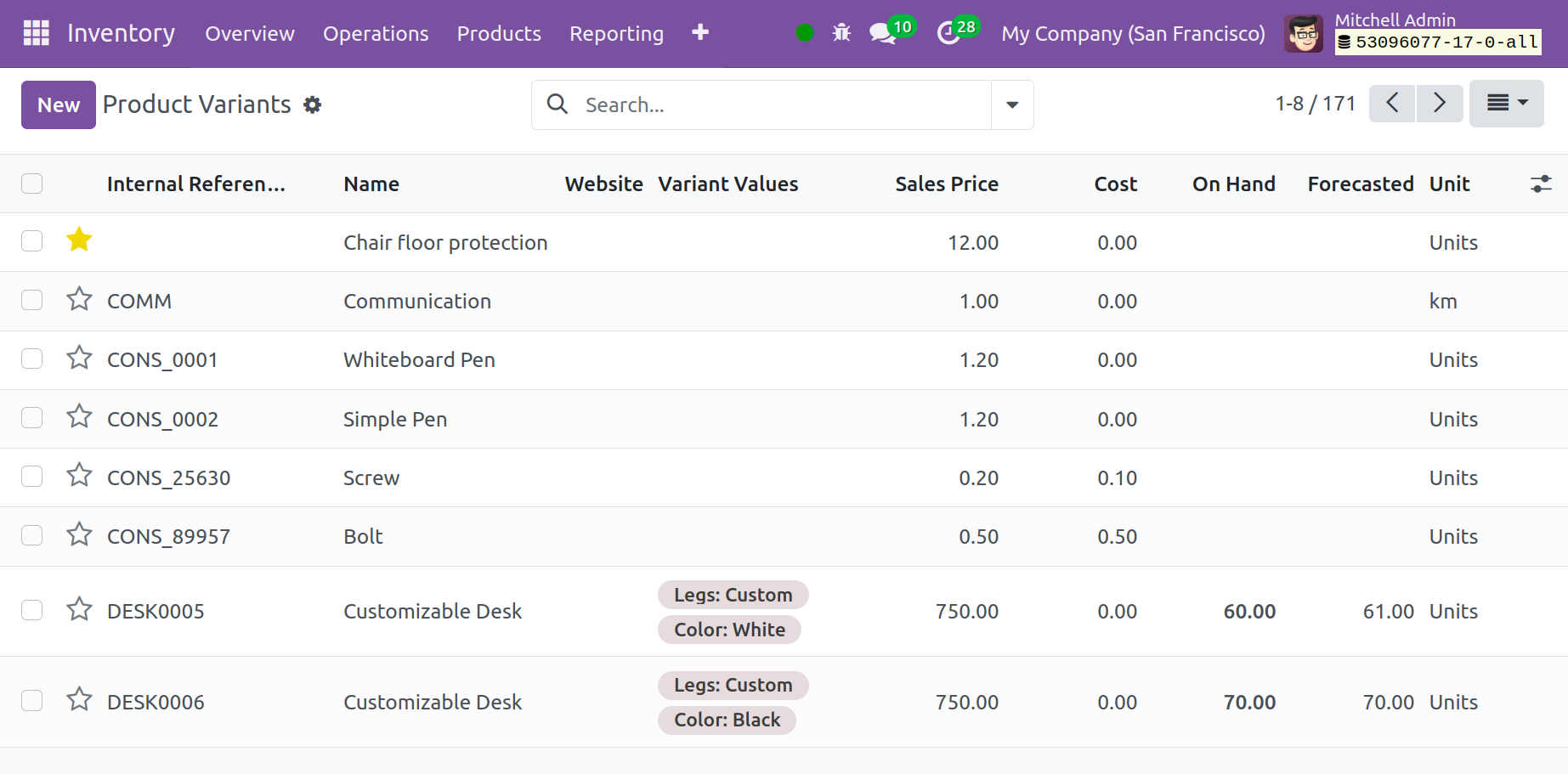Tick the select-all header checkbox
The width and height of the screenshot is (1568, 774).
pos(32,184)
